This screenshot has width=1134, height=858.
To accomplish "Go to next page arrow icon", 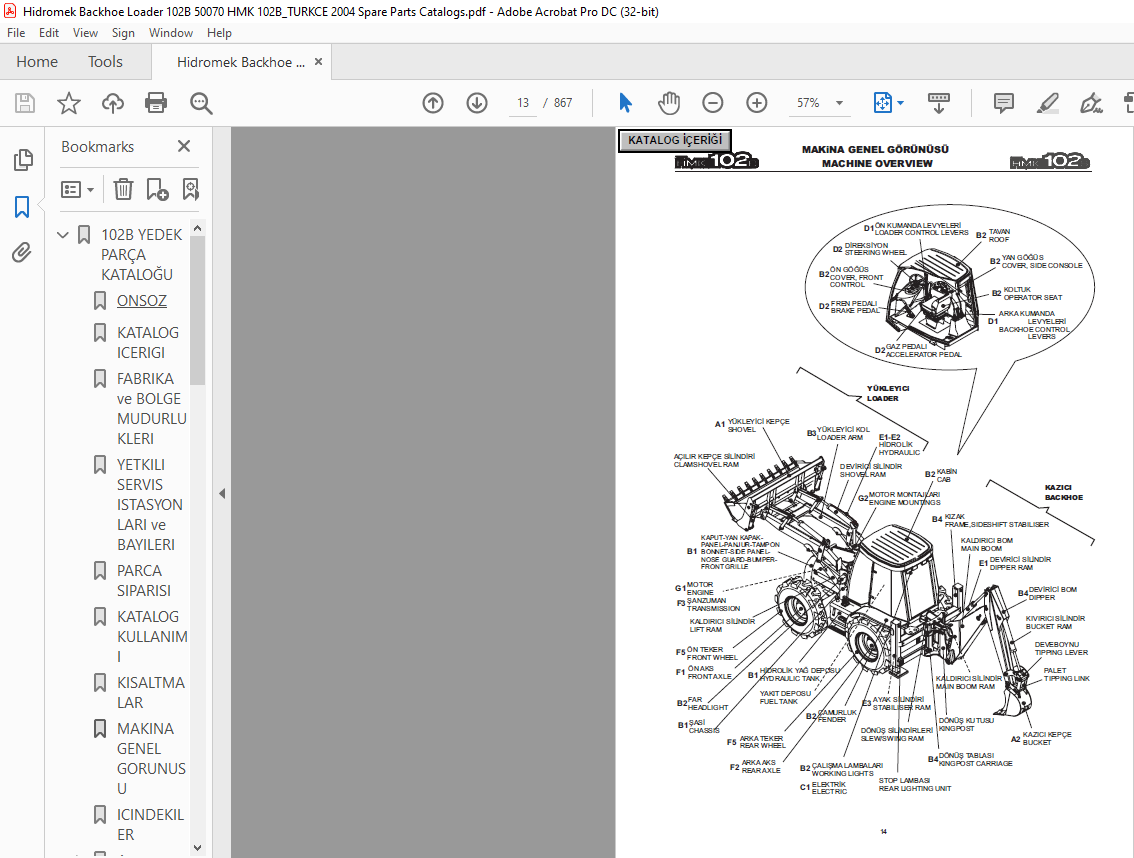I will (x=477, y=103).
